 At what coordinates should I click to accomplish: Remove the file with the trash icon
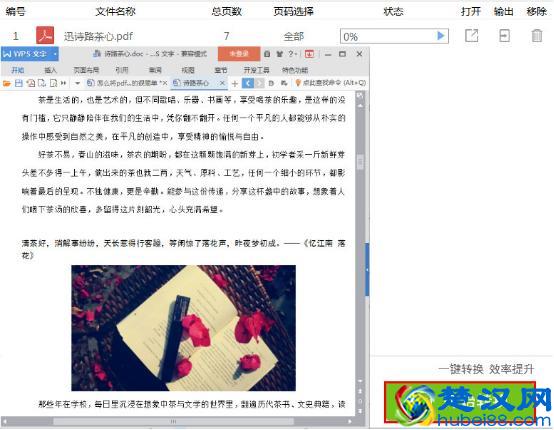[537, 36]
